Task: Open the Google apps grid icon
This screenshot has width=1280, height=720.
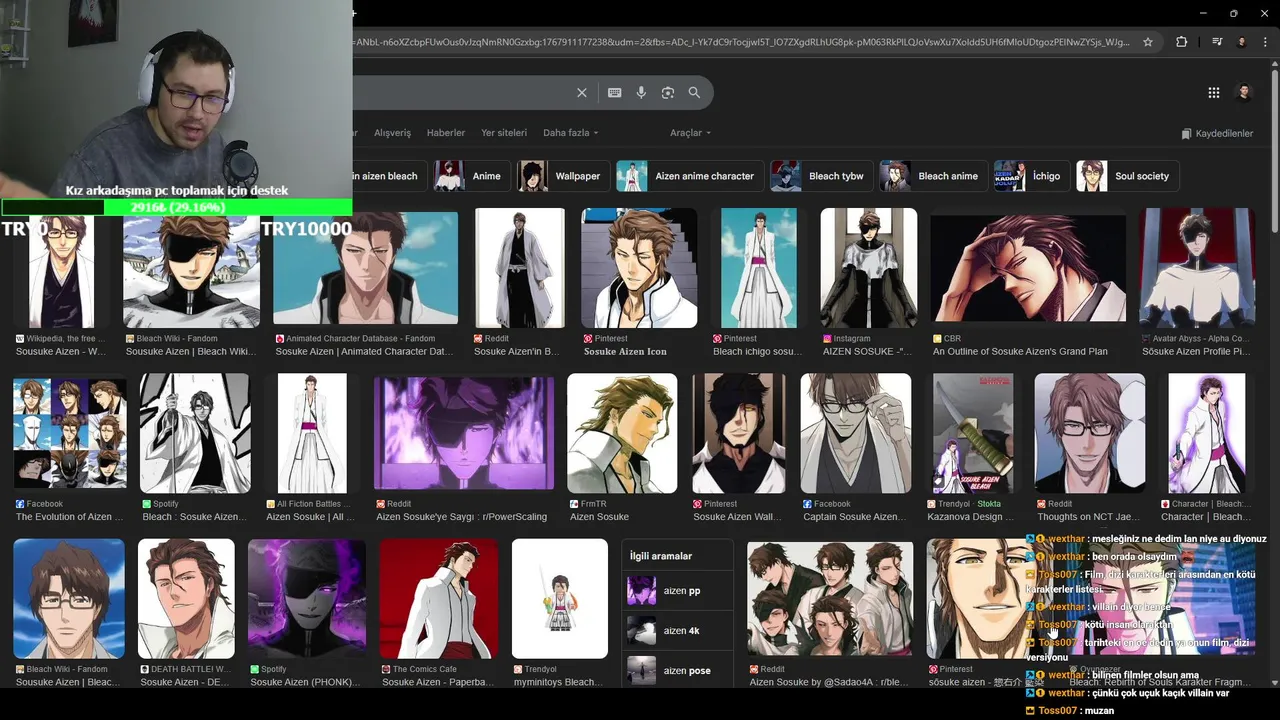Action: [x=1214, y=93]
